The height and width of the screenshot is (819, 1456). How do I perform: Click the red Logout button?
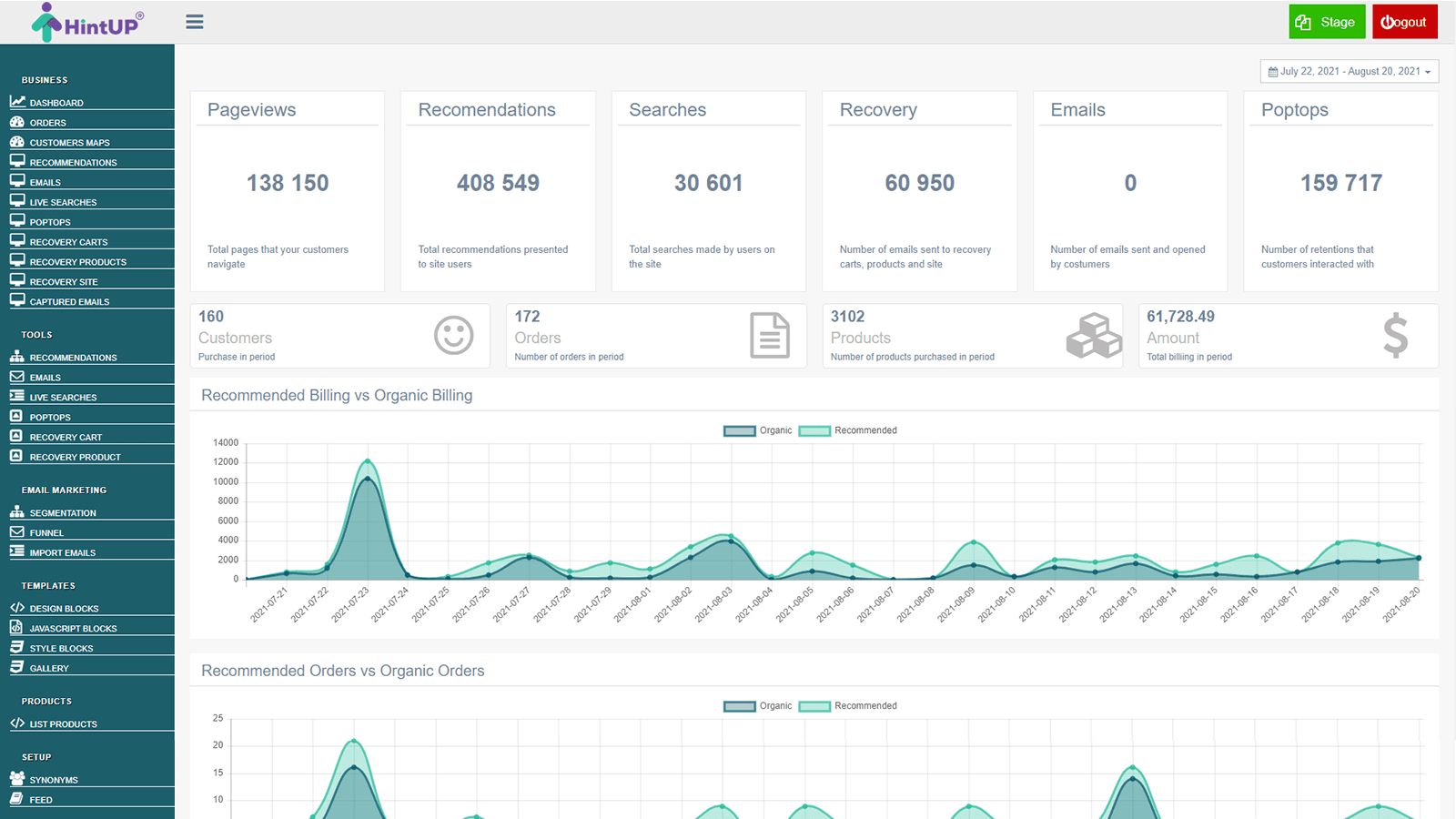(1404, 21)
